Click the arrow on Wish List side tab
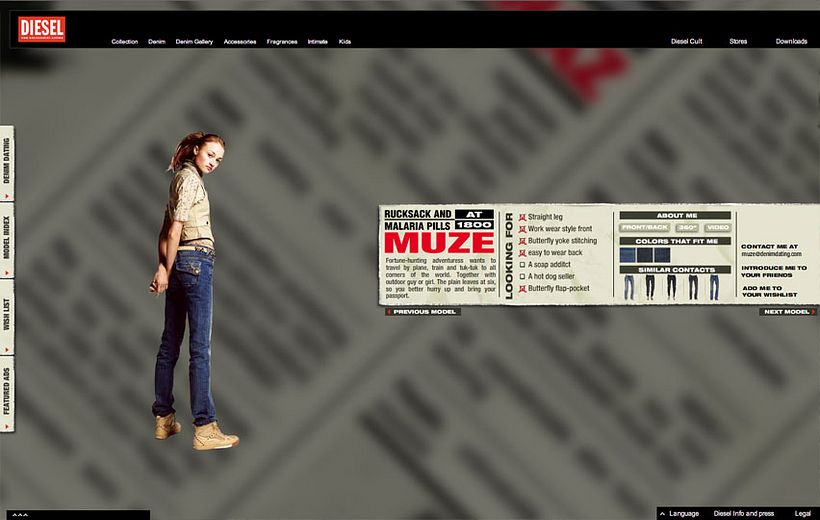This screenshot has width=820, height=520. (7, 349)
